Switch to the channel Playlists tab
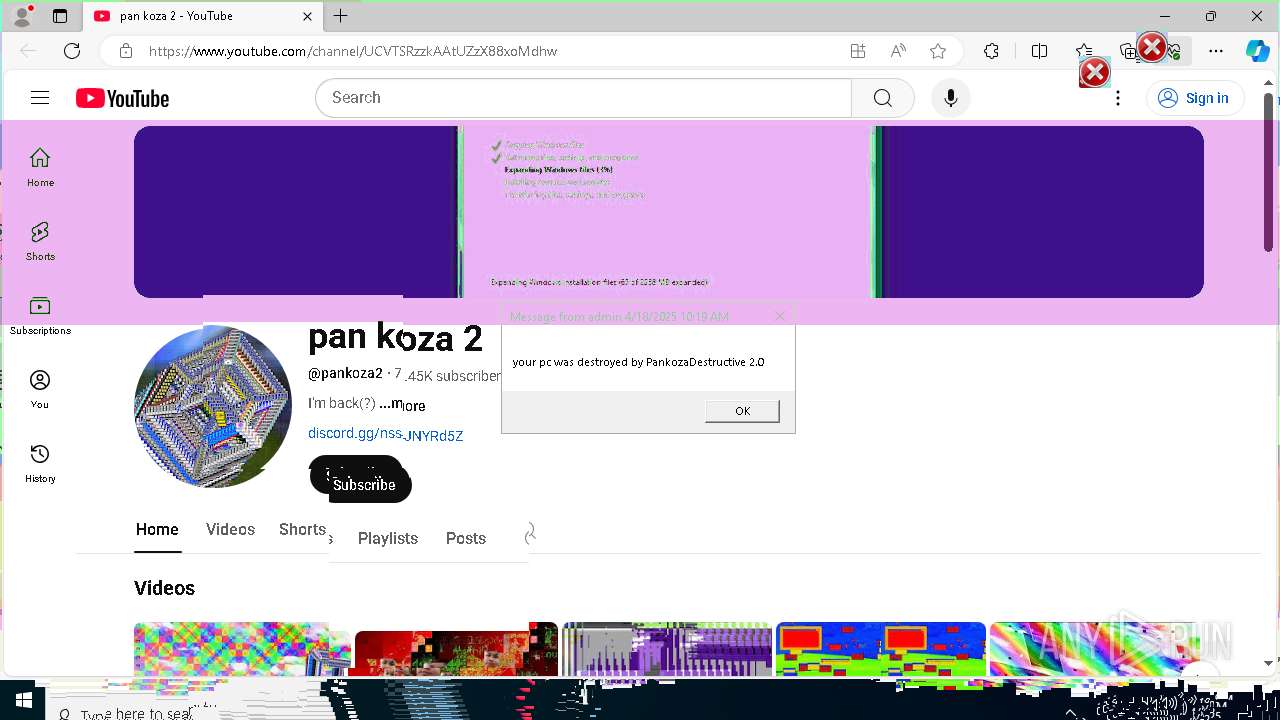This screenshot has height=720, width=1280. point(388,538)
